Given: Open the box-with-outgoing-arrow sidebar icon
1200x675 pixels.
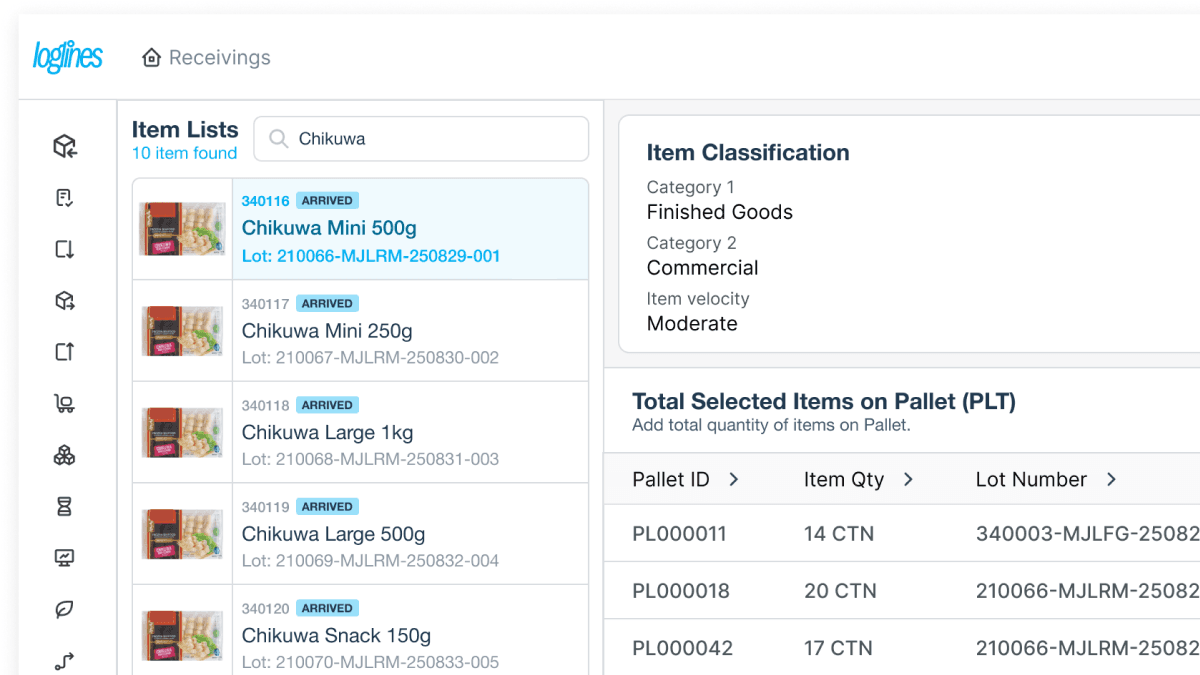Looking at the screenshot, I should (65, 301).
